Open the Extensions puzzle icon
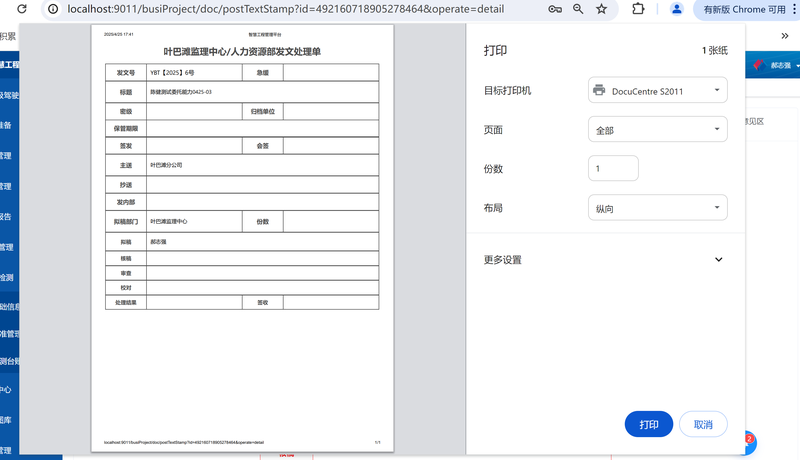800x460 pixels. (638, 9)
